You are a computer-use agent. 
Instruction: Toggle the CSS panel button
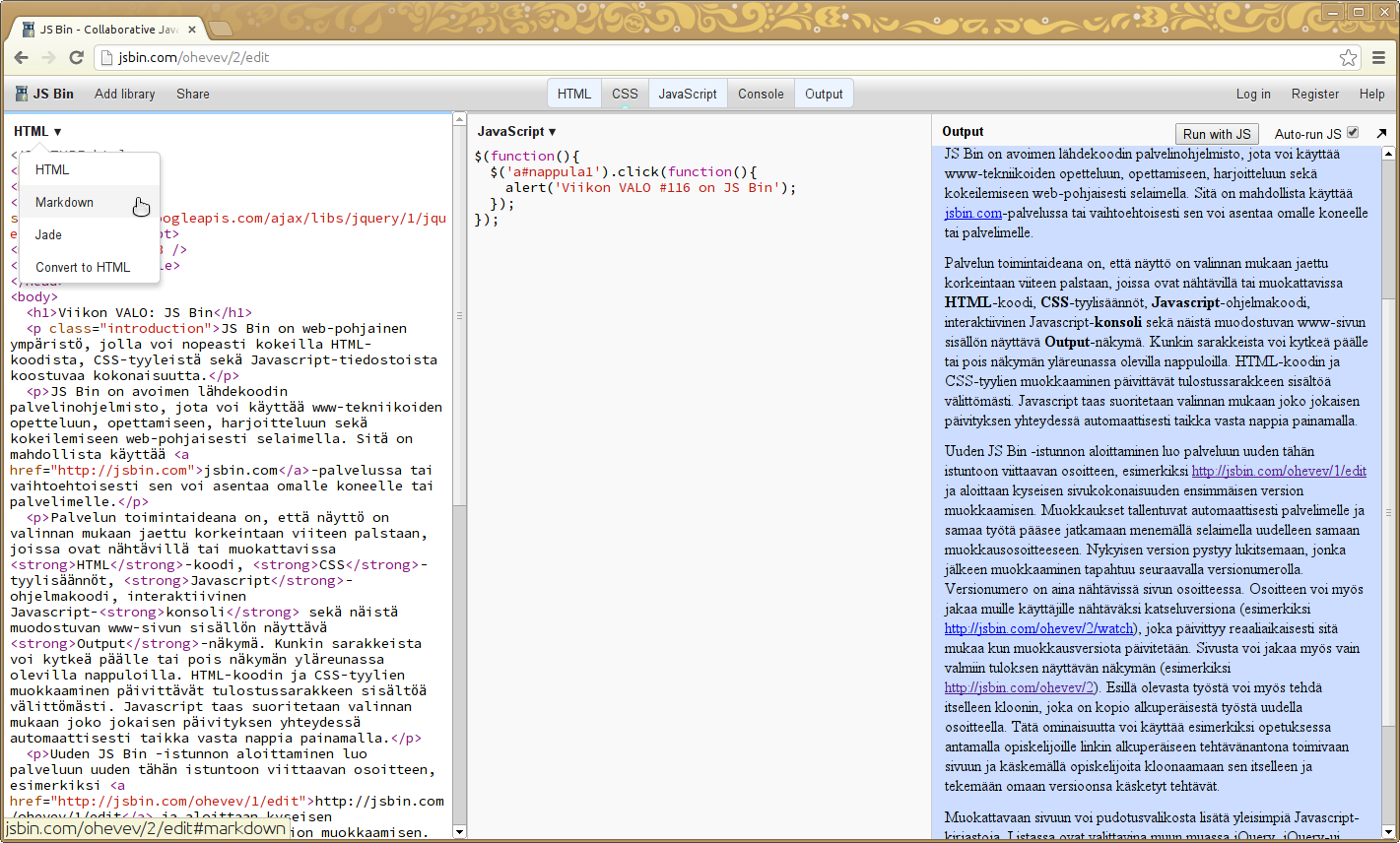[625, 94]
